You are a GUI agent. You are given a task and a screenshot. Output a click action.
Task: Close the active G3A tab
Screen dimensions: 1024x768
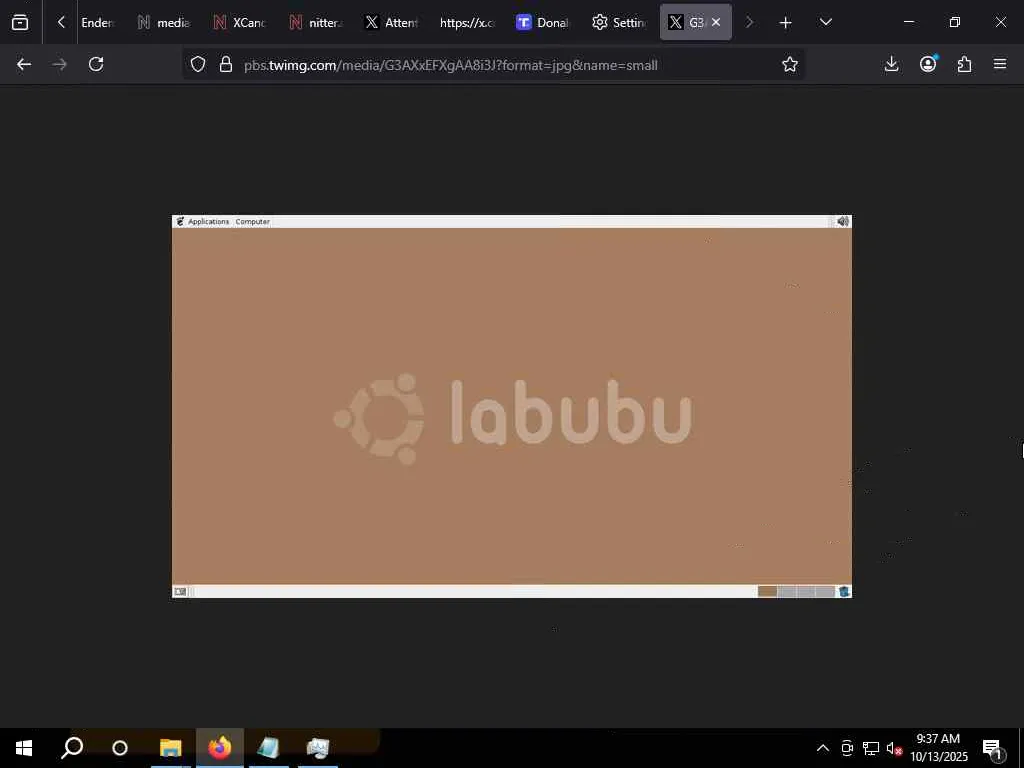click(x=716, y=22)
